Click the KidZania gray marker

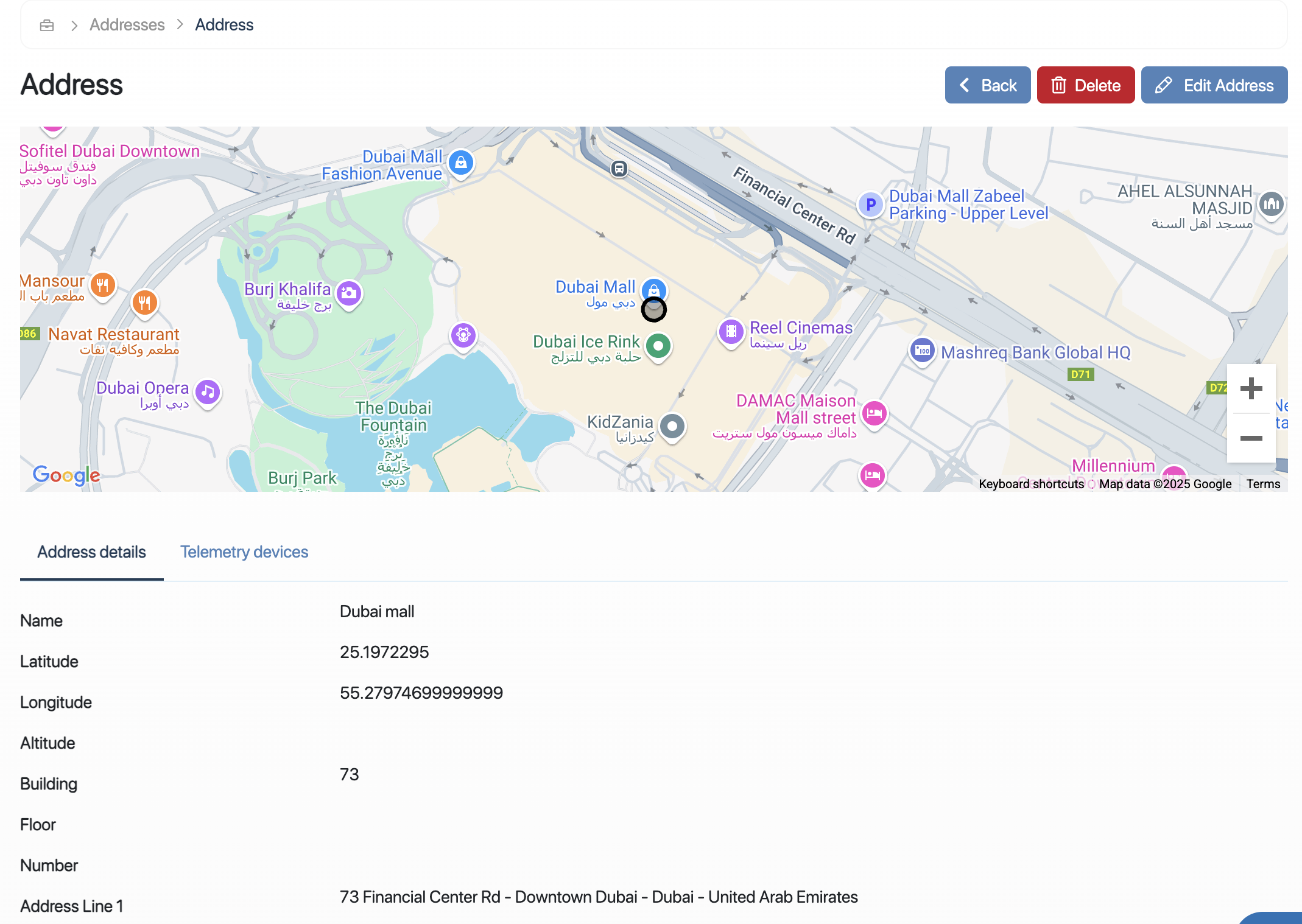pyautogui.click(x=672, y=426)
